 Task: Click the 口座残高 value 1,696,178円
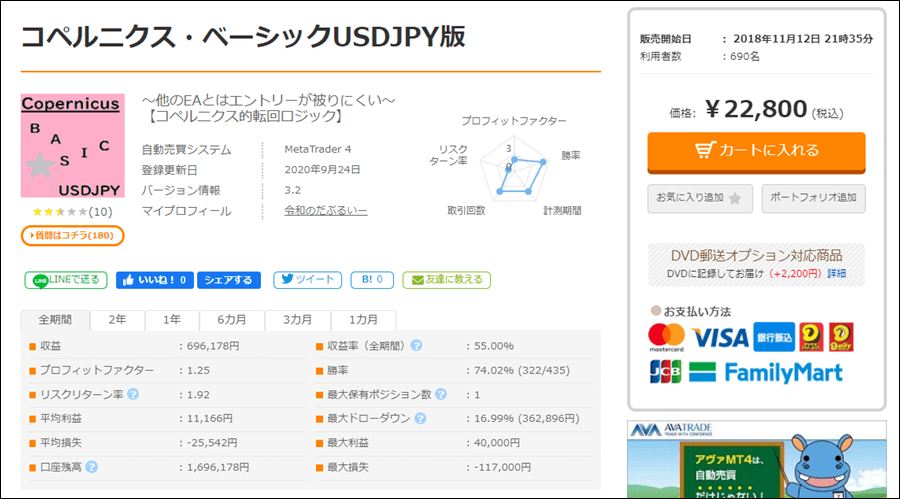pos(218,467)
